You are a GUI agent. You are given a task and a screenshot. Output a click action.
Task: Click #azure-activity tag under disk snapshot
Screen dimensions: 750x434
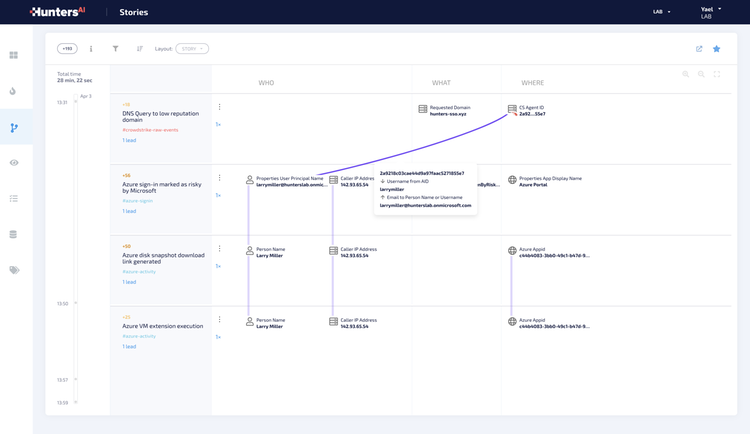[139, 272]
